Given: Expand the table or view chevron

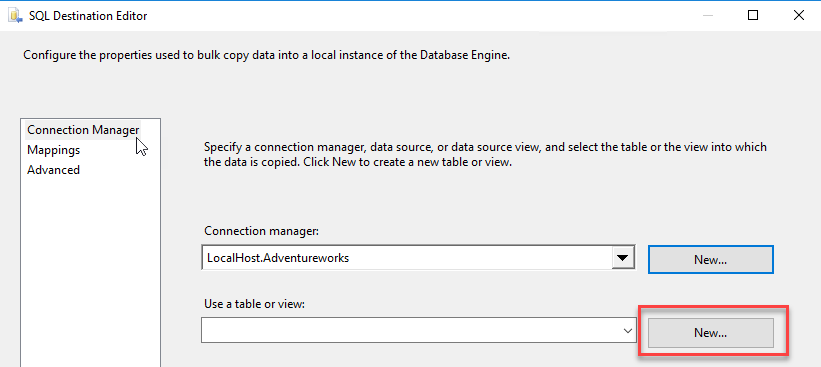Looking at the screenshot, I should tap(627, 331).
